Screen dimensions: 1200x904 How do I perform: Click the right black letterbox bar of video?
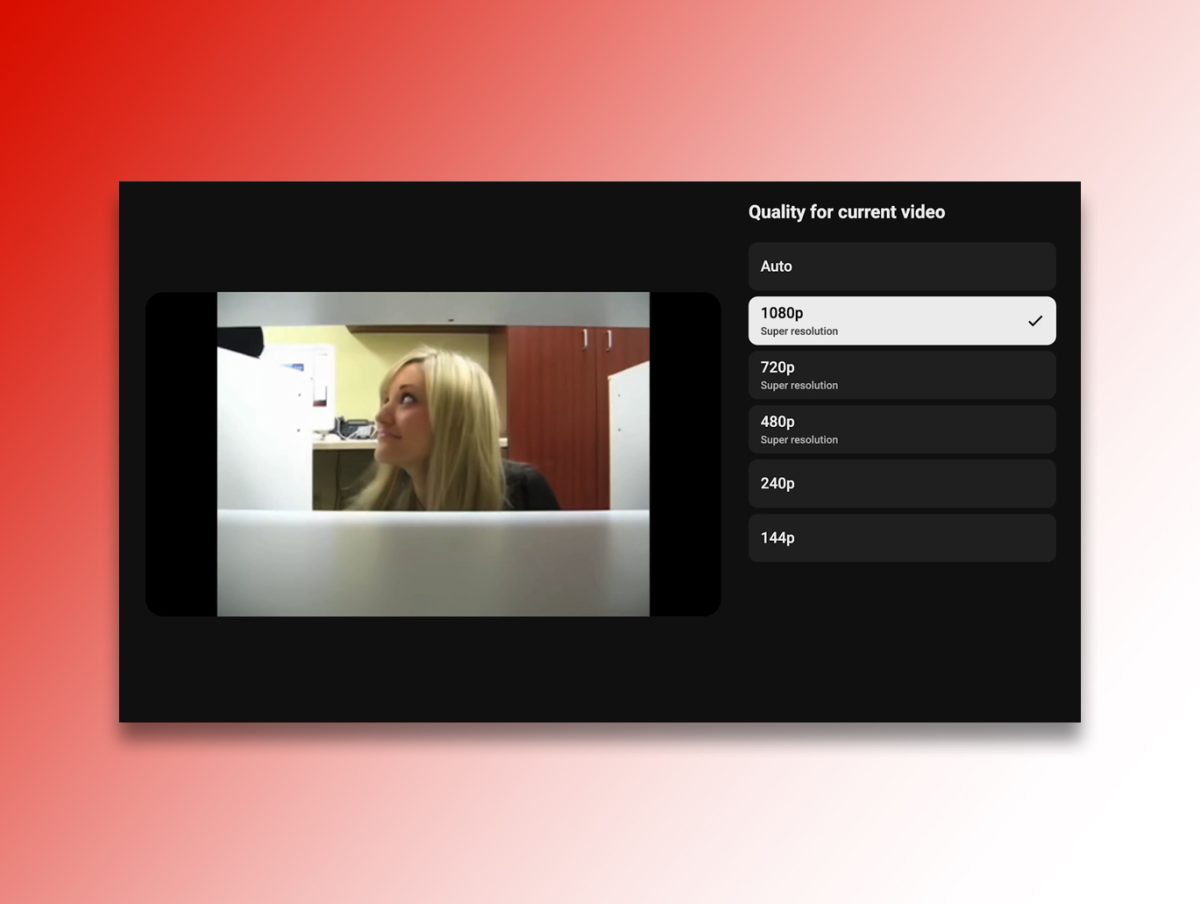pyautogui.click(x=685, y=454)
